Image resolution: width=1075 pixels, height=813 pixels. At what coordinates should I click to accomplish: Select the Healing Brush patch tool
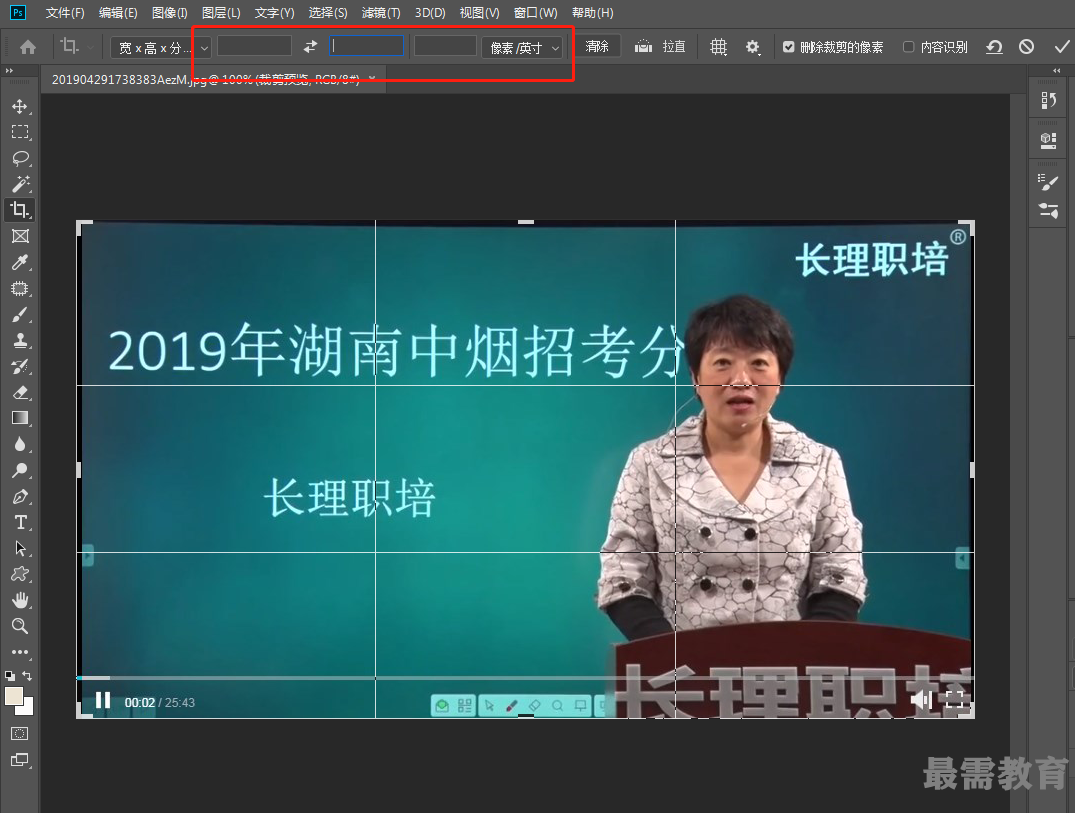tap(20, 289)
